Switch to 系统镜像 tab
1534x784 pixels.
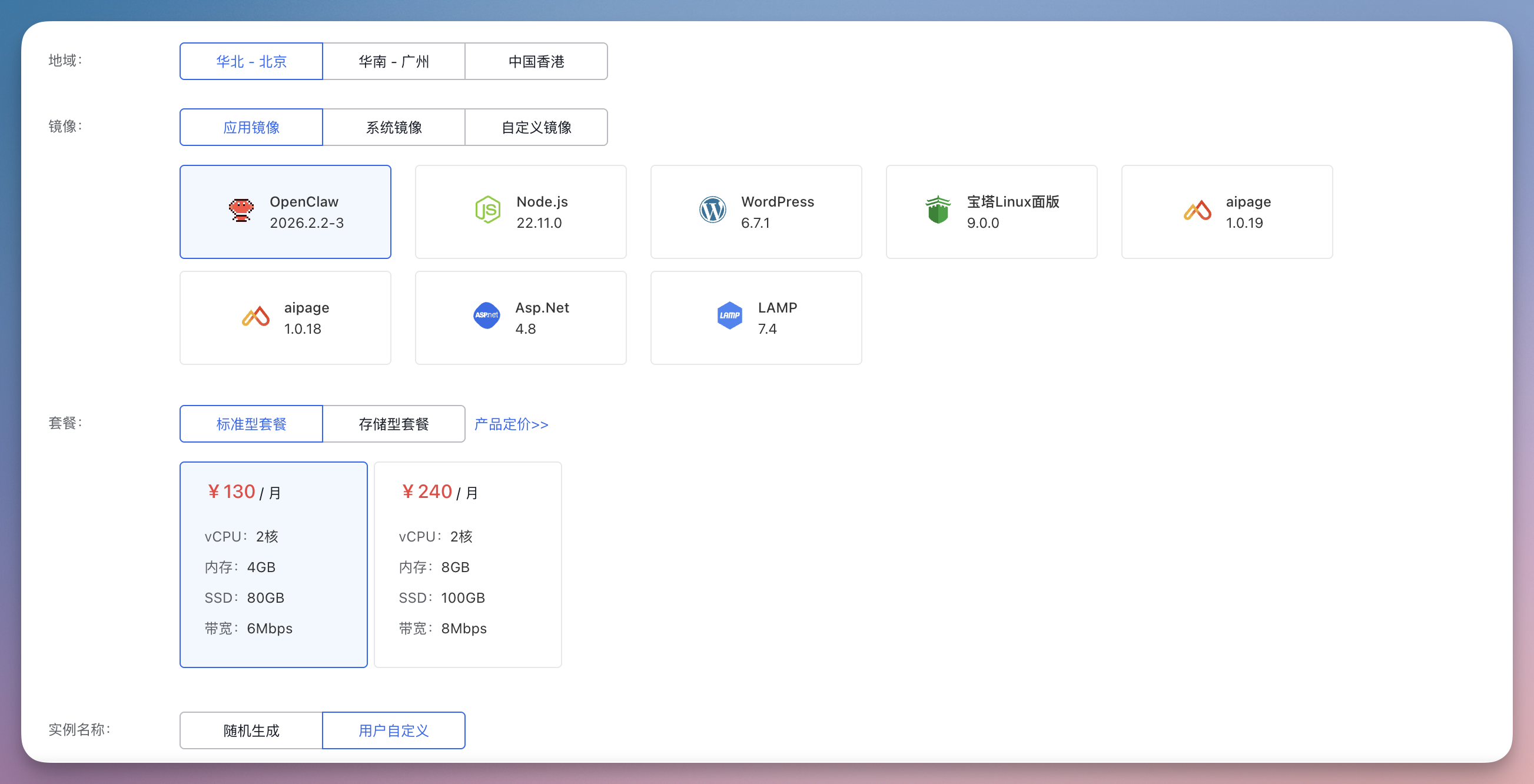pyautogui.click(x=394, y=126)
